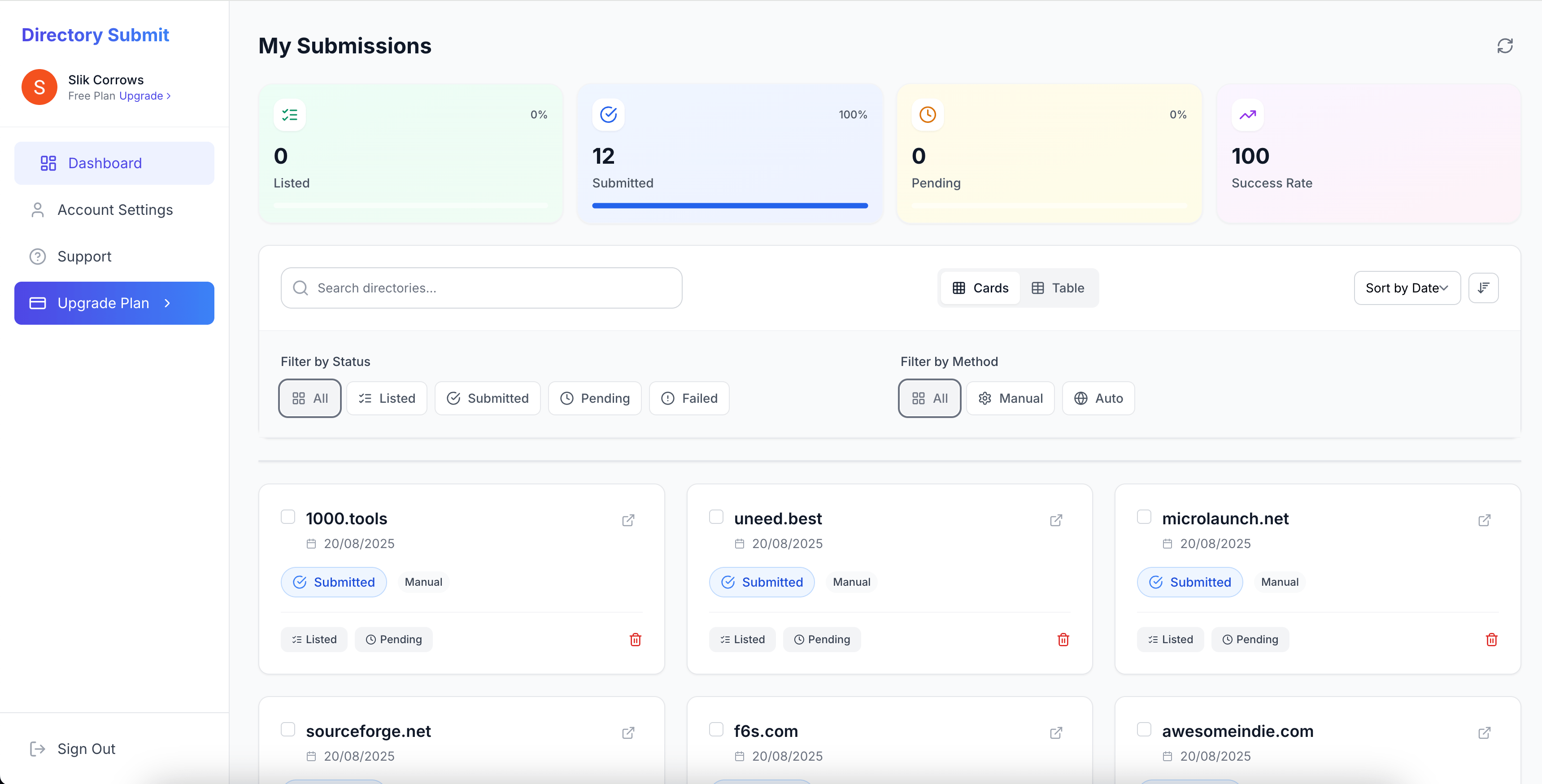The height and width of the screenshot is (784, 1542).
Task: Open external link icon on 1000.tools card
Action: pos(628,520)
